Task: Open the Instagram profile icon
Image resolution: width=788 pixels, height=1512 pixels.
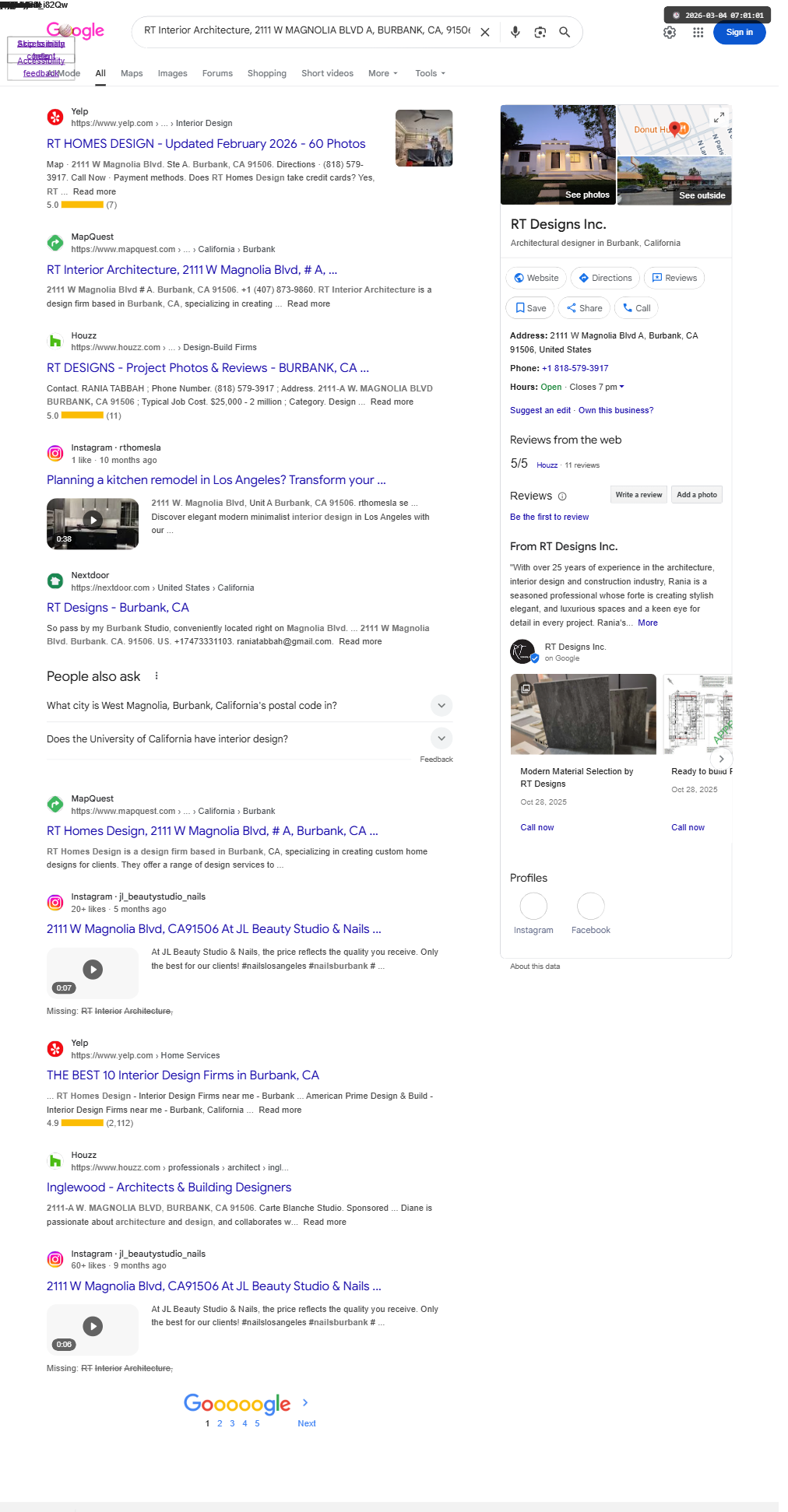Action: [533, 906]
